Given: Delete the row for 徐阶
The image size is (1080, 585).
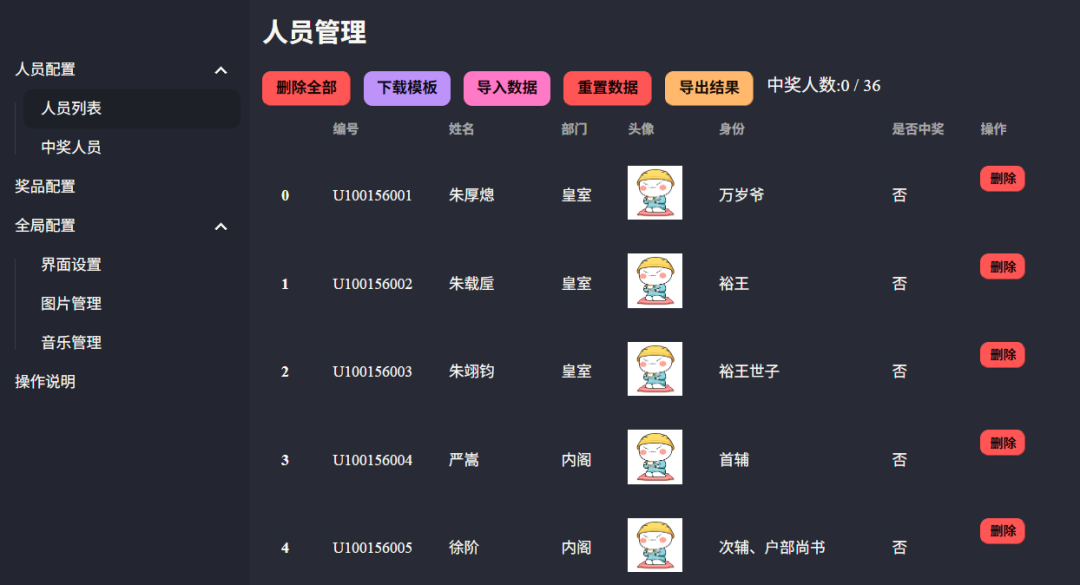Looking at the screenshot, I should pos(1002,531).
